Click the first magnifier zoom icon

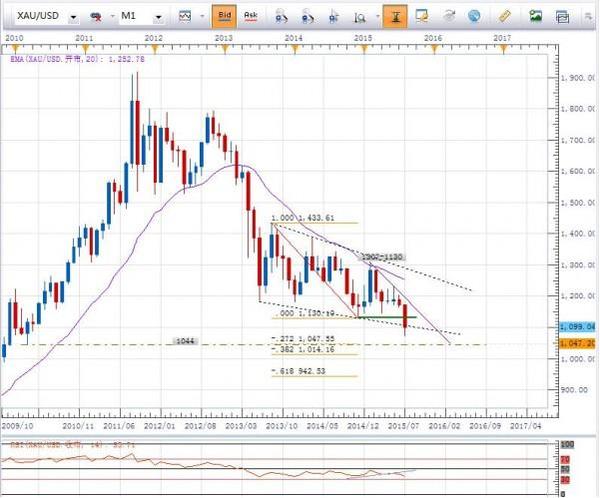point(282,17)
